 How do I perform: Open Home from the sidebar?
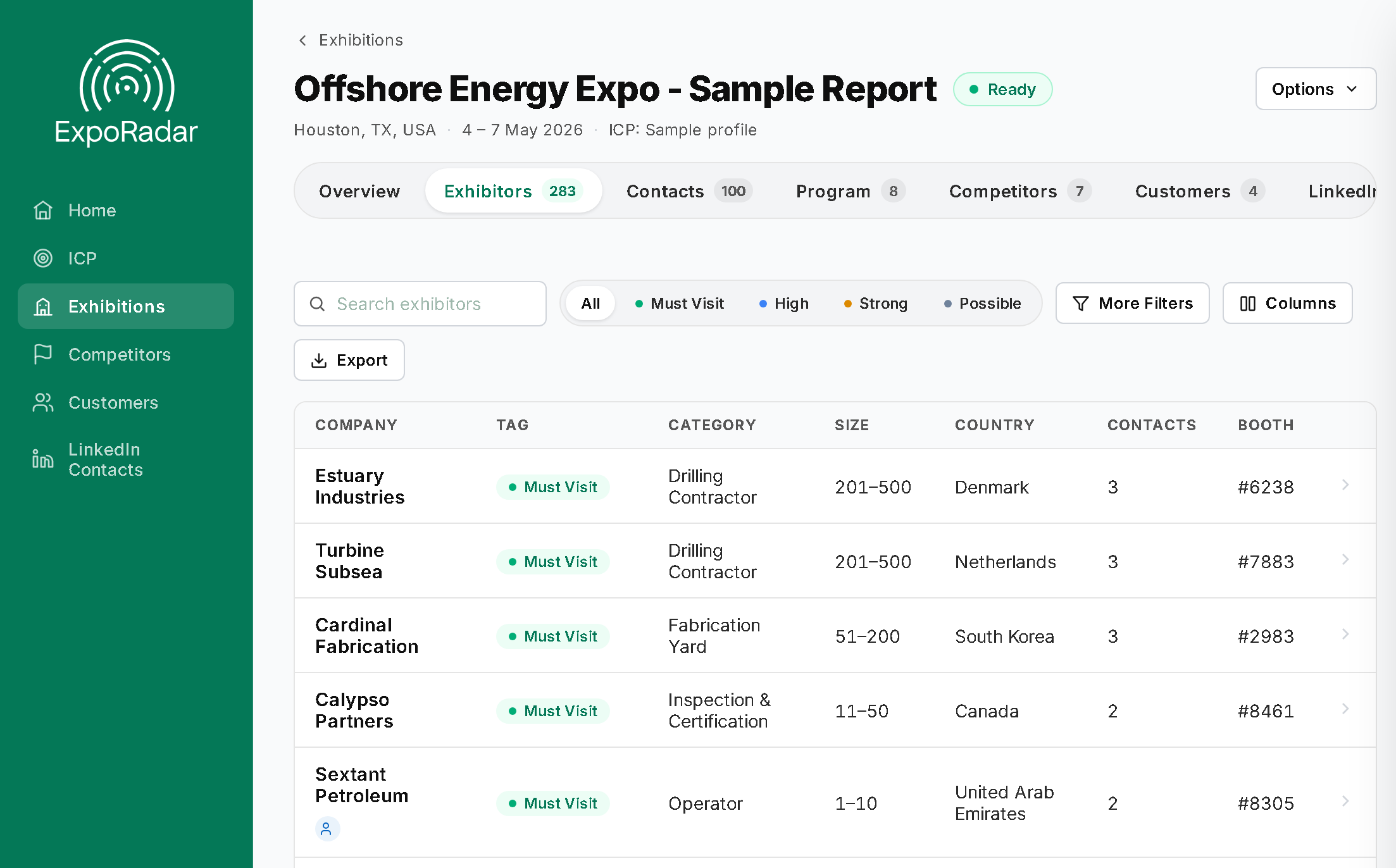point(126,210)
